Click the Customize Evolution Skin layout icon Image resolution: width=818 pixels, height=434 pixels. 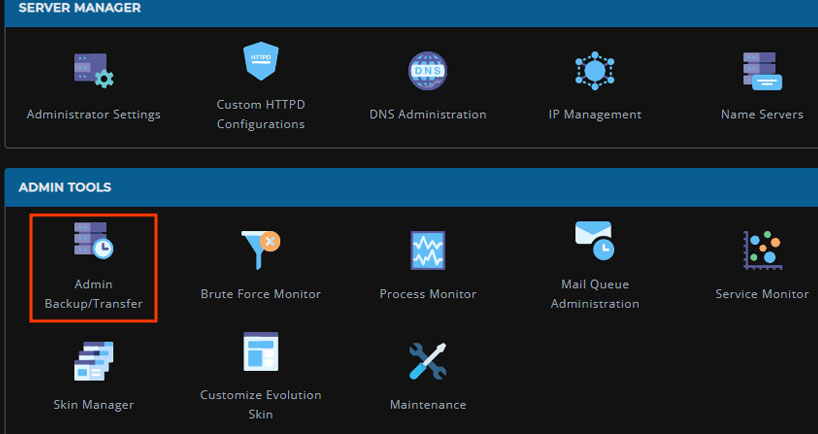tap(261, 352)
